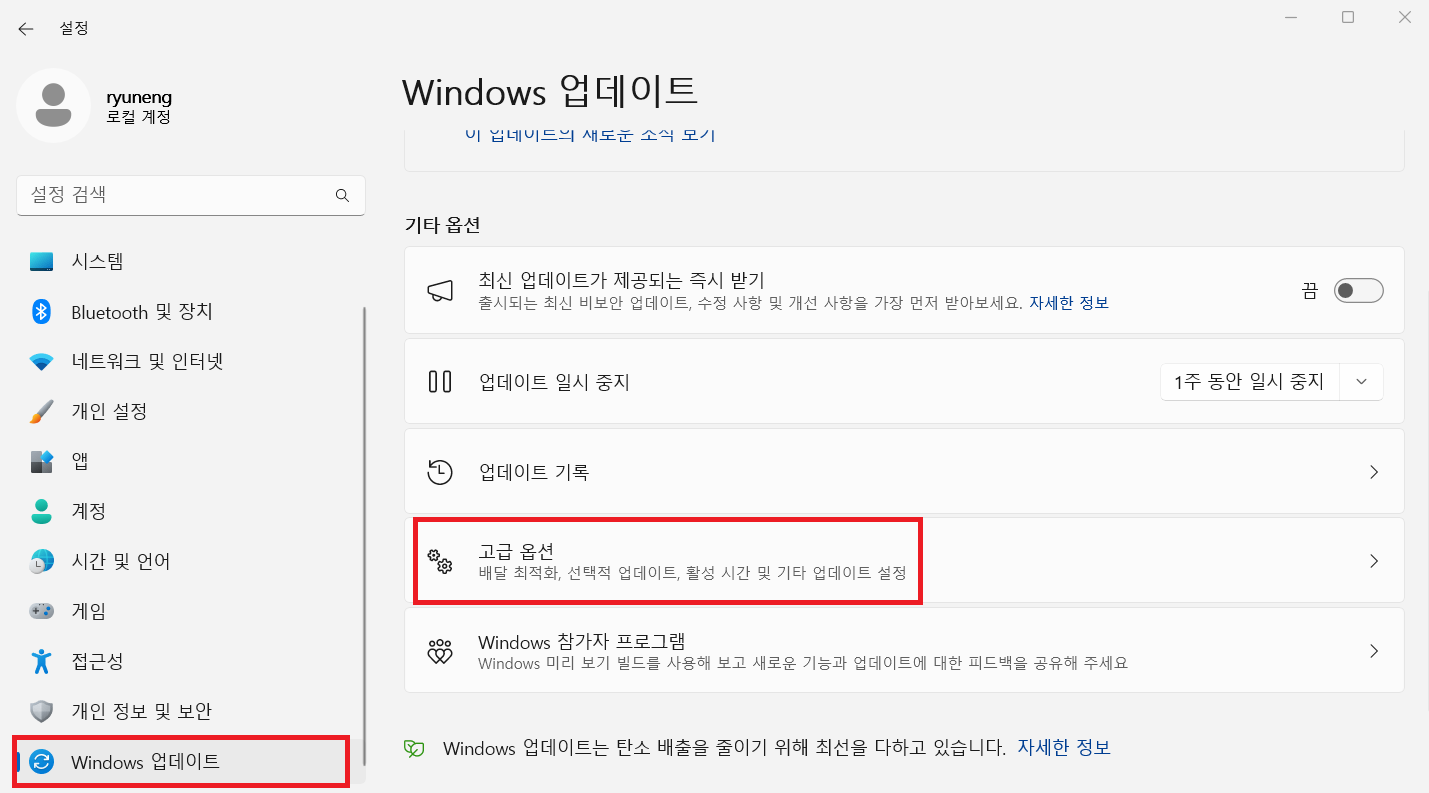The width and height of the screenshot is (1429, 793).
Task: Click the history clock icon for 업데이트 기록
Action: (440, 472)
